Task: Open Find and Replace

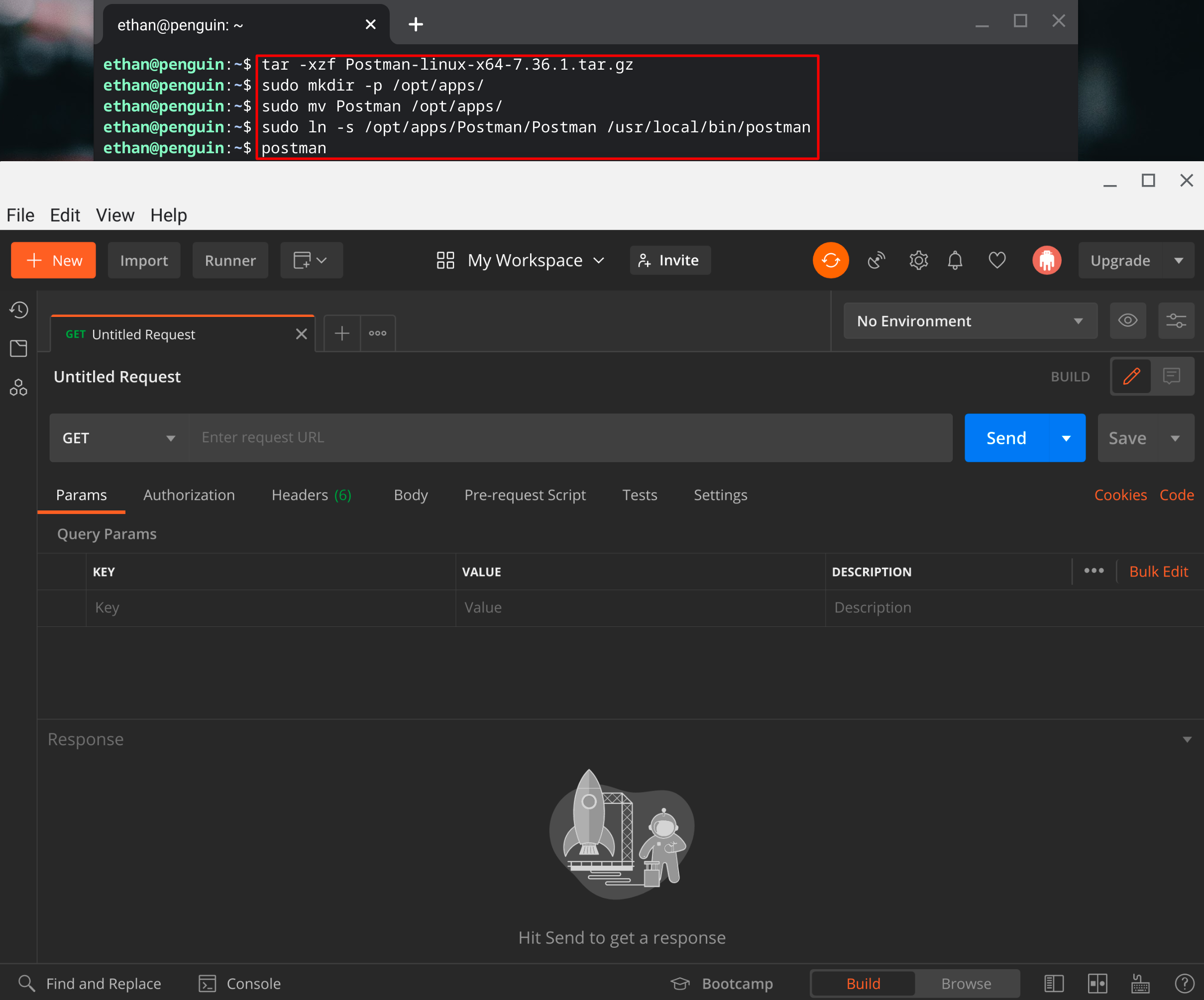Action: [x=90, y=984]
